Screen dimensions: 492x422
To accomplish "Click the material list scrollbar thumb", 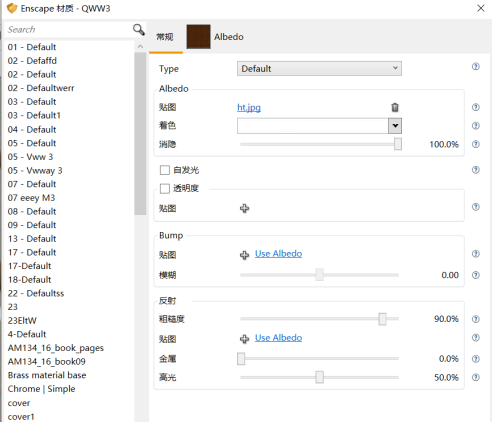I will [140, 134].
